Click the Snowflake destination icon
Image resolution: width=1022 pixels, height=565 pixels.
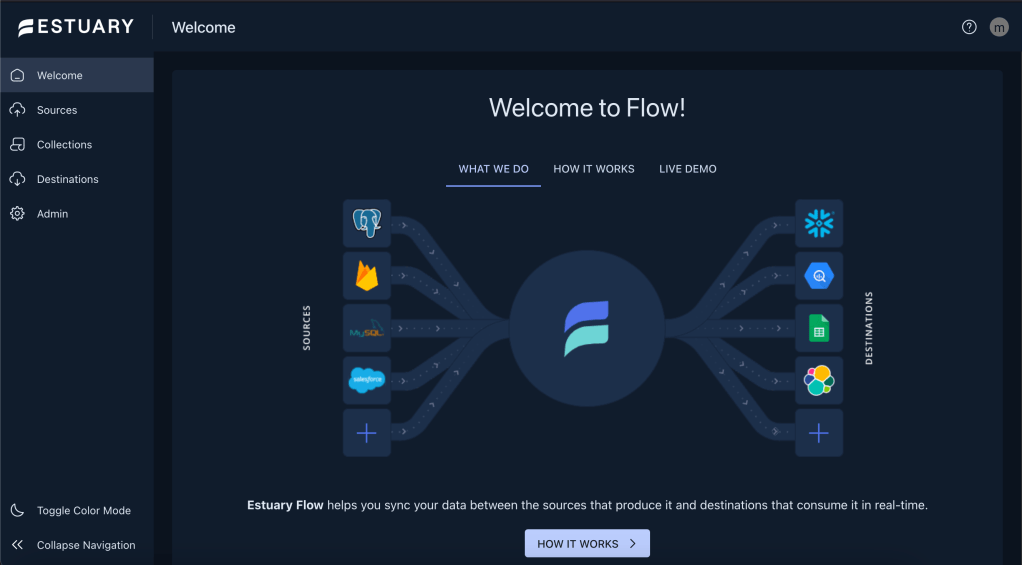[x=819, y=223]
